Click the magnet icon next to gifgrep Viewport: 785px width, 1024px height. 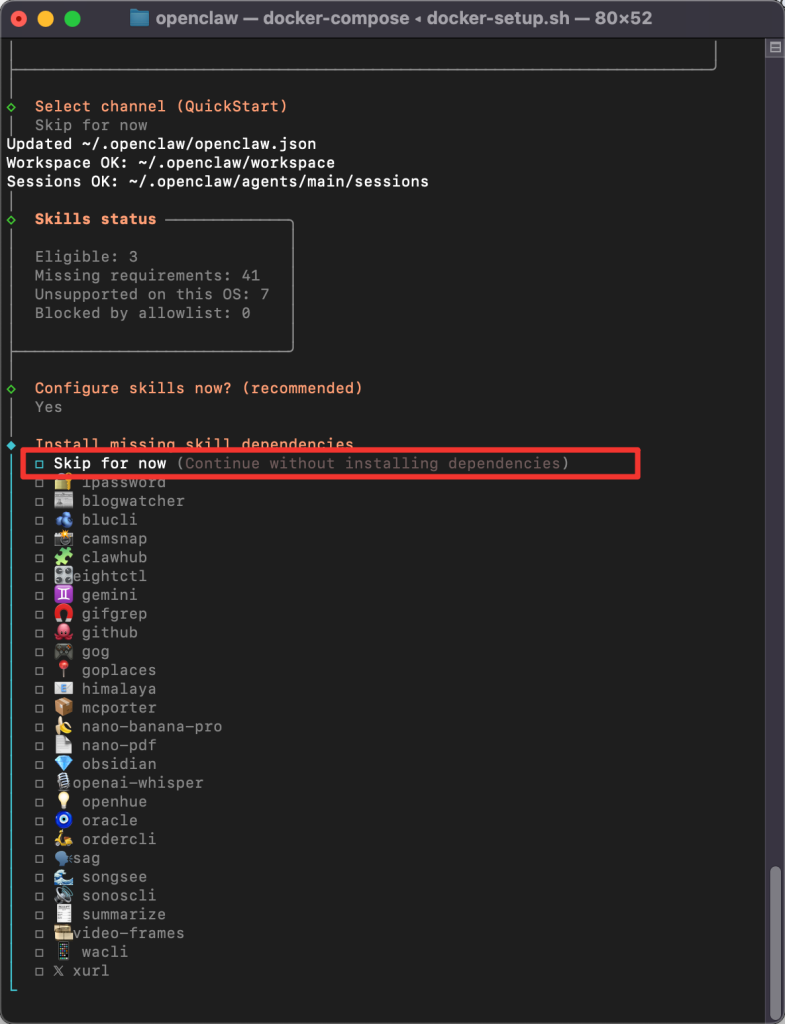[x=64, y=613]
